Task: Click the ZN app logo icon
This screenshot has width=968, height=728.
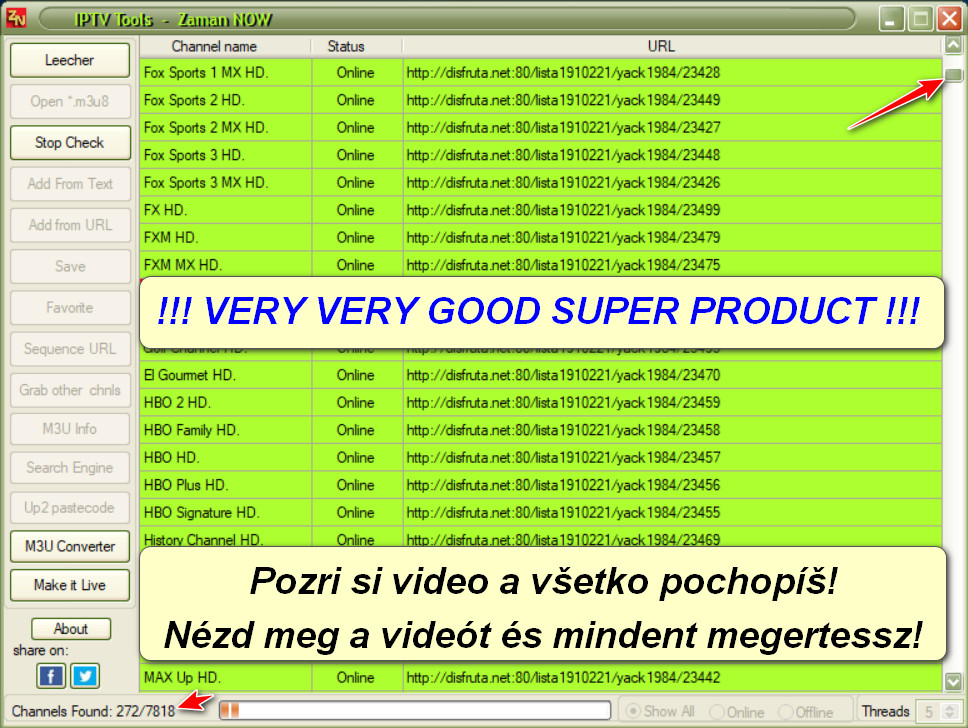Action: (16, 18)
